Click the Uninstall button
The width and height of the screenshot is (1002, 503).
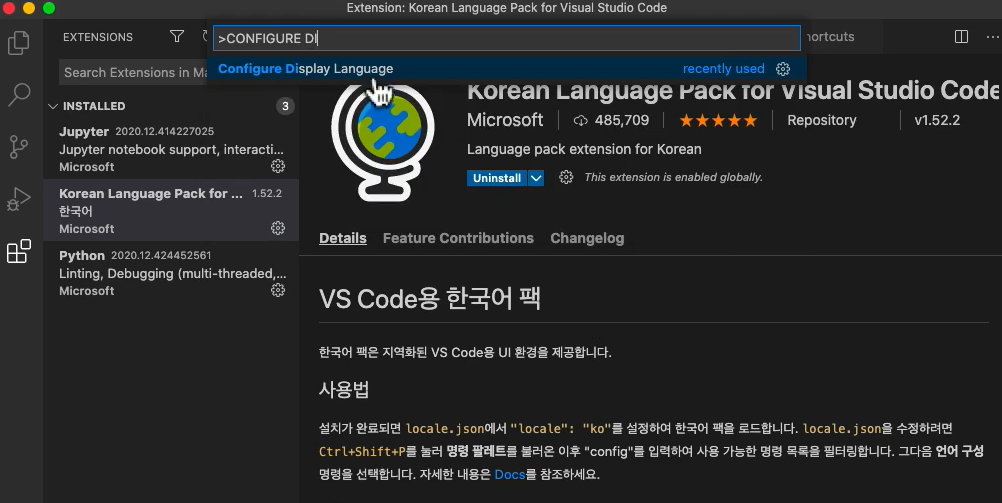(x=497, y=178)
